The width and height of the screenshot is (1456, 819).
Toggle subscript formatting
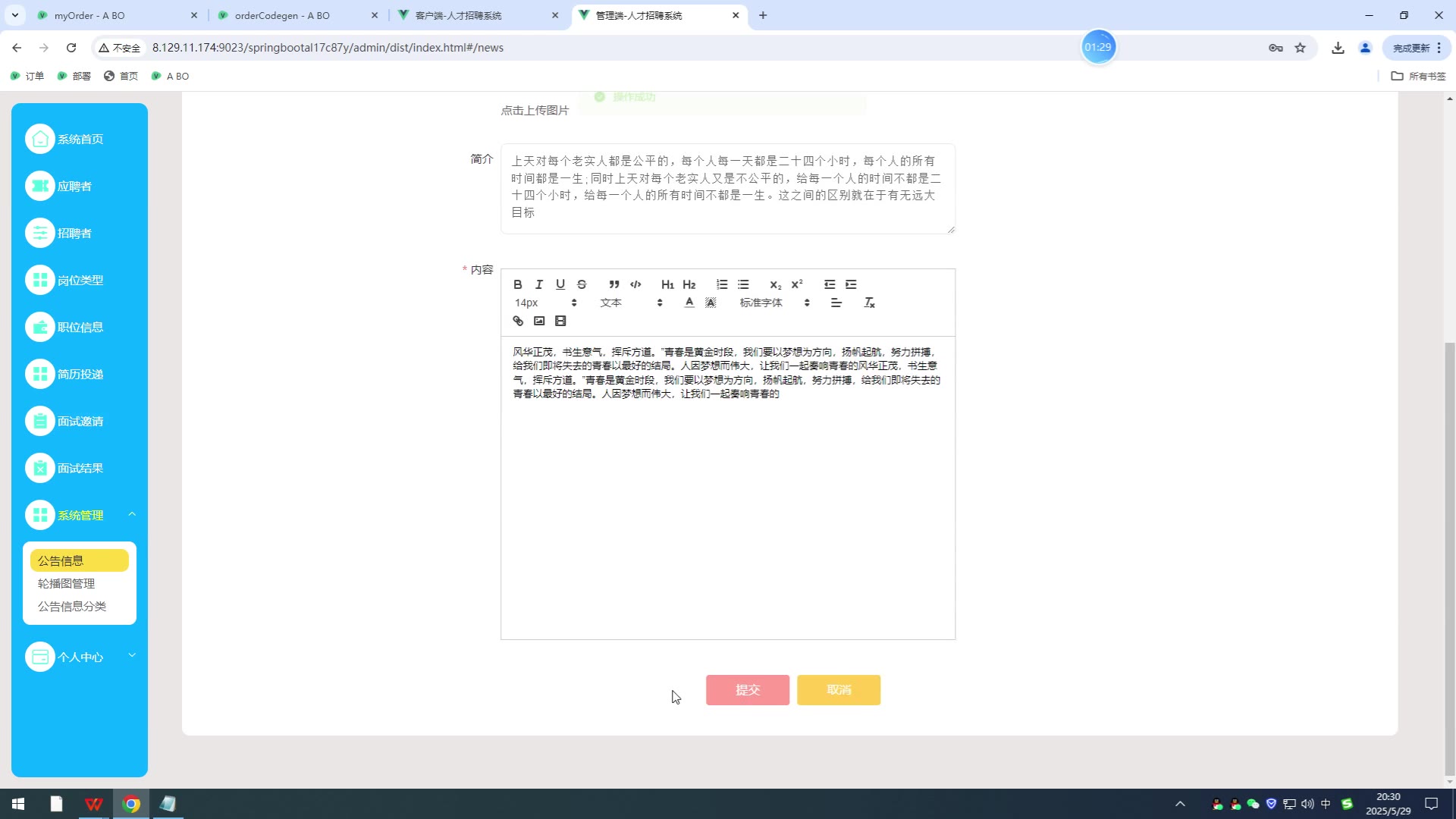[x=775, y=284]
